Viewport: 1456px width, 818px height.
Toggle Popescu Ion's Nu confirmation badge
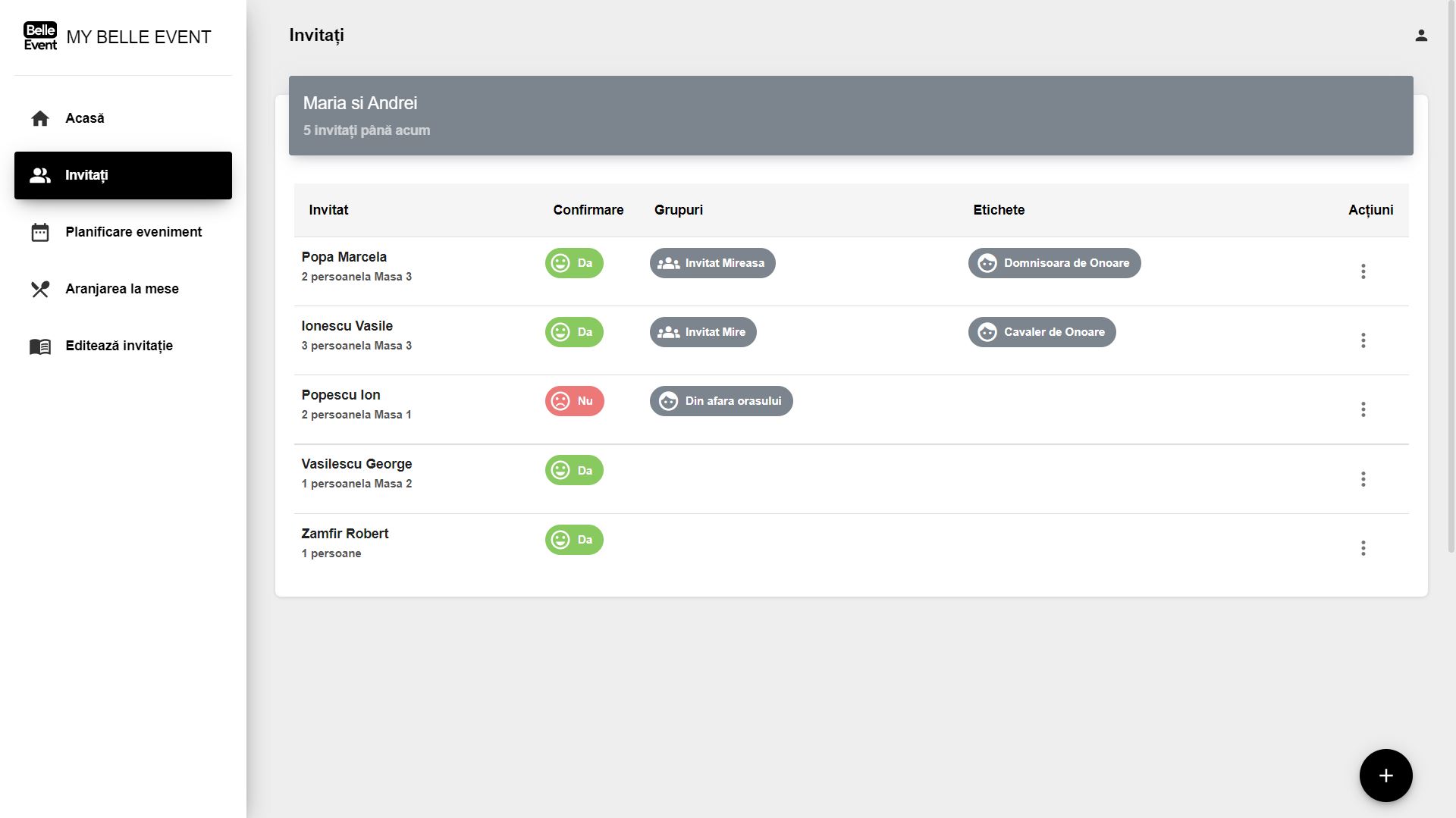(574, 401)
